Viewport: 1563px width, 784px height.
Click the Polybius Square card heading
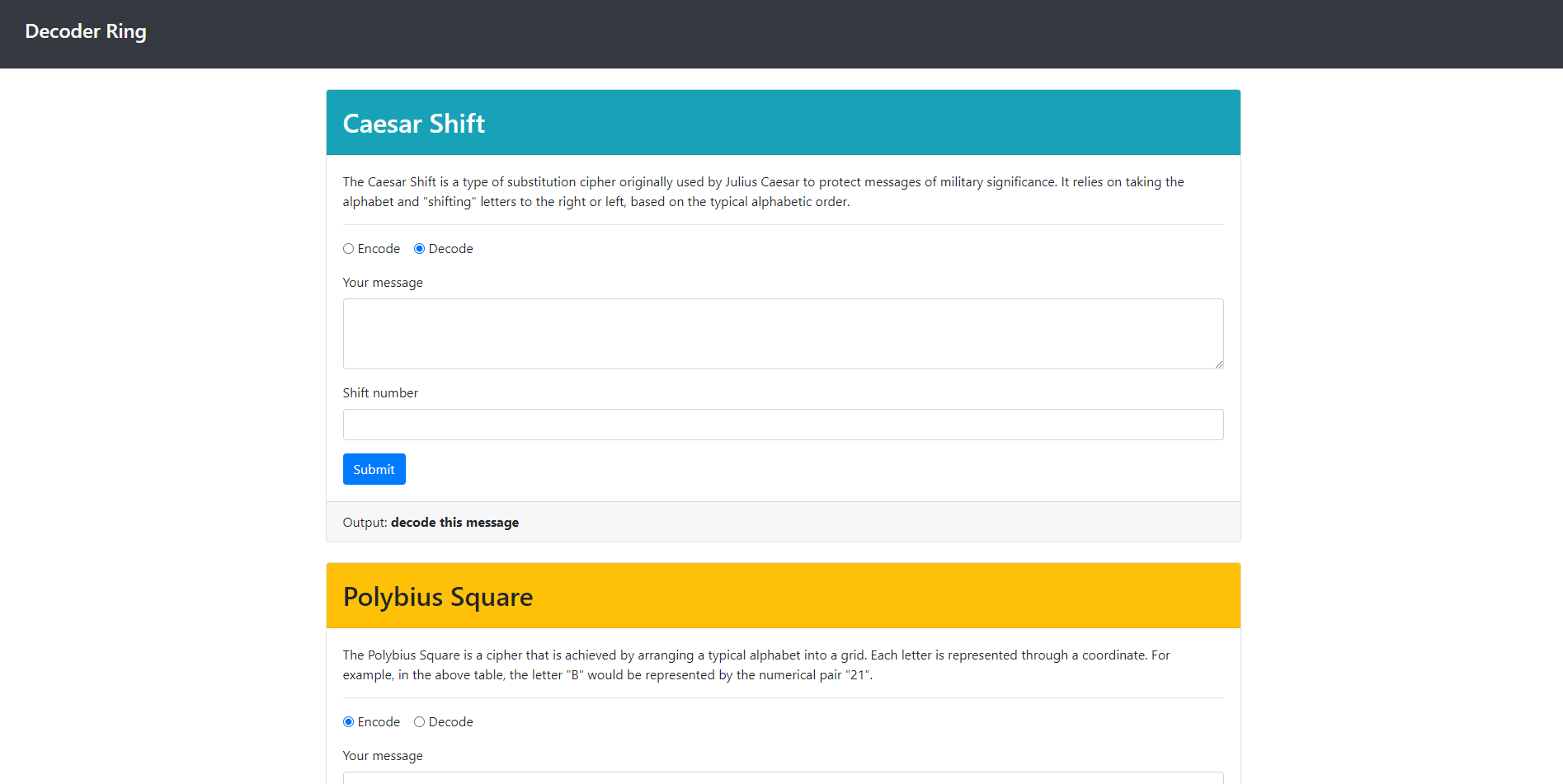point(437,597)
